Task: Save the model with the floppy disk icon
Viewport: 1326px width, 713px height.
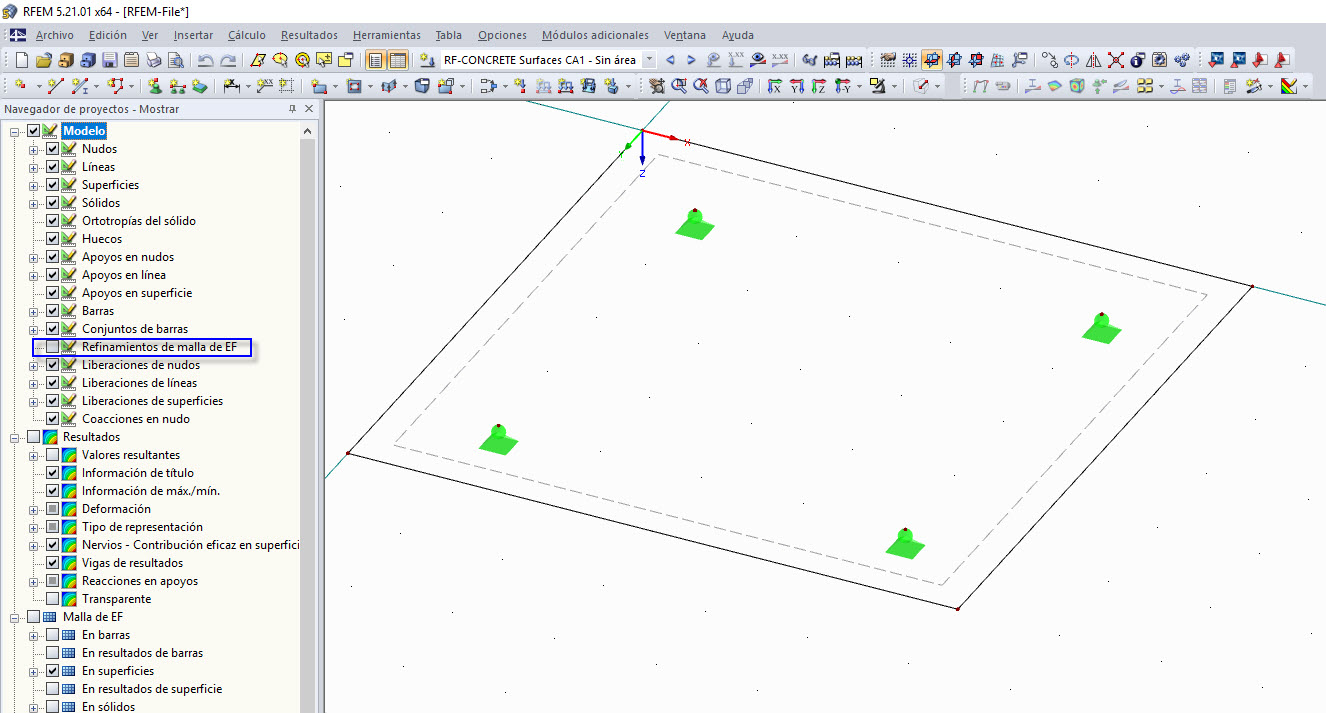Action: coord(109,60)
